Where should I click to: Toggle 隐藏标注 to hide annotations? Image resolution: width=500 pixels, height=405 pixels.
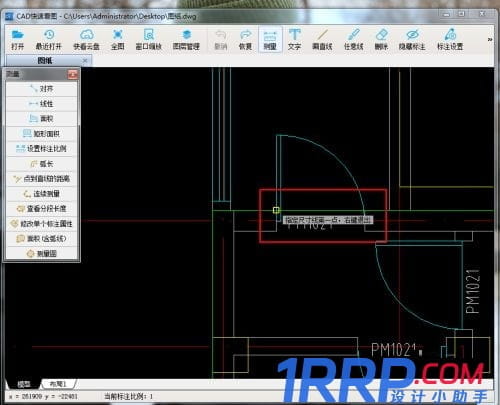click(x=412, y=39)
